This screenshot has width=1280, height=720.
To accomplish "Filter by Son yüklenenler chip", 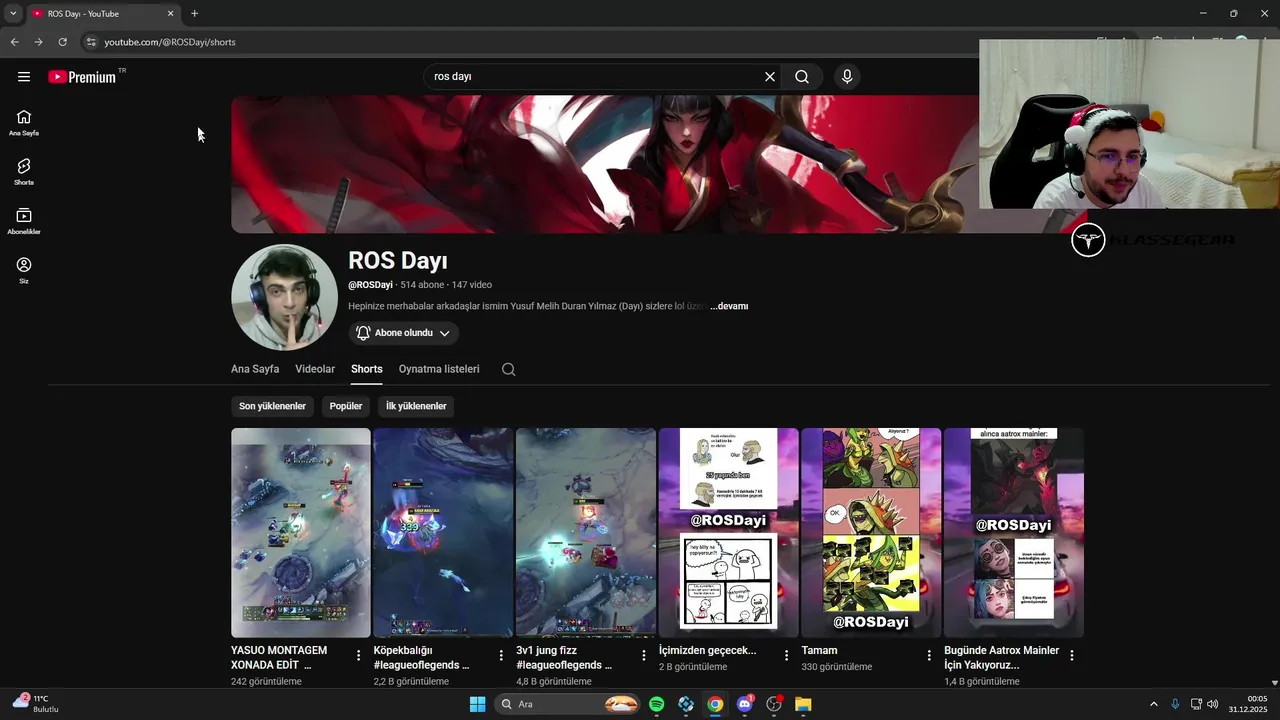I will [x=272, y=406].
